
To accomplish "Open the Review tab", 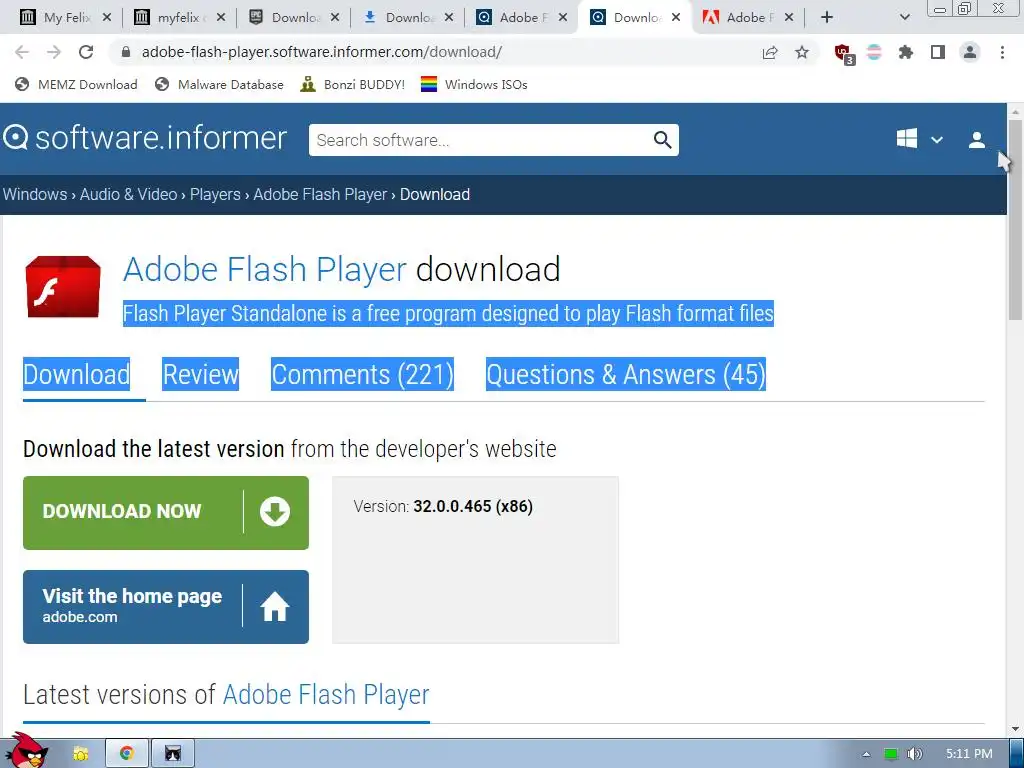I will click(x=200, y=375).
